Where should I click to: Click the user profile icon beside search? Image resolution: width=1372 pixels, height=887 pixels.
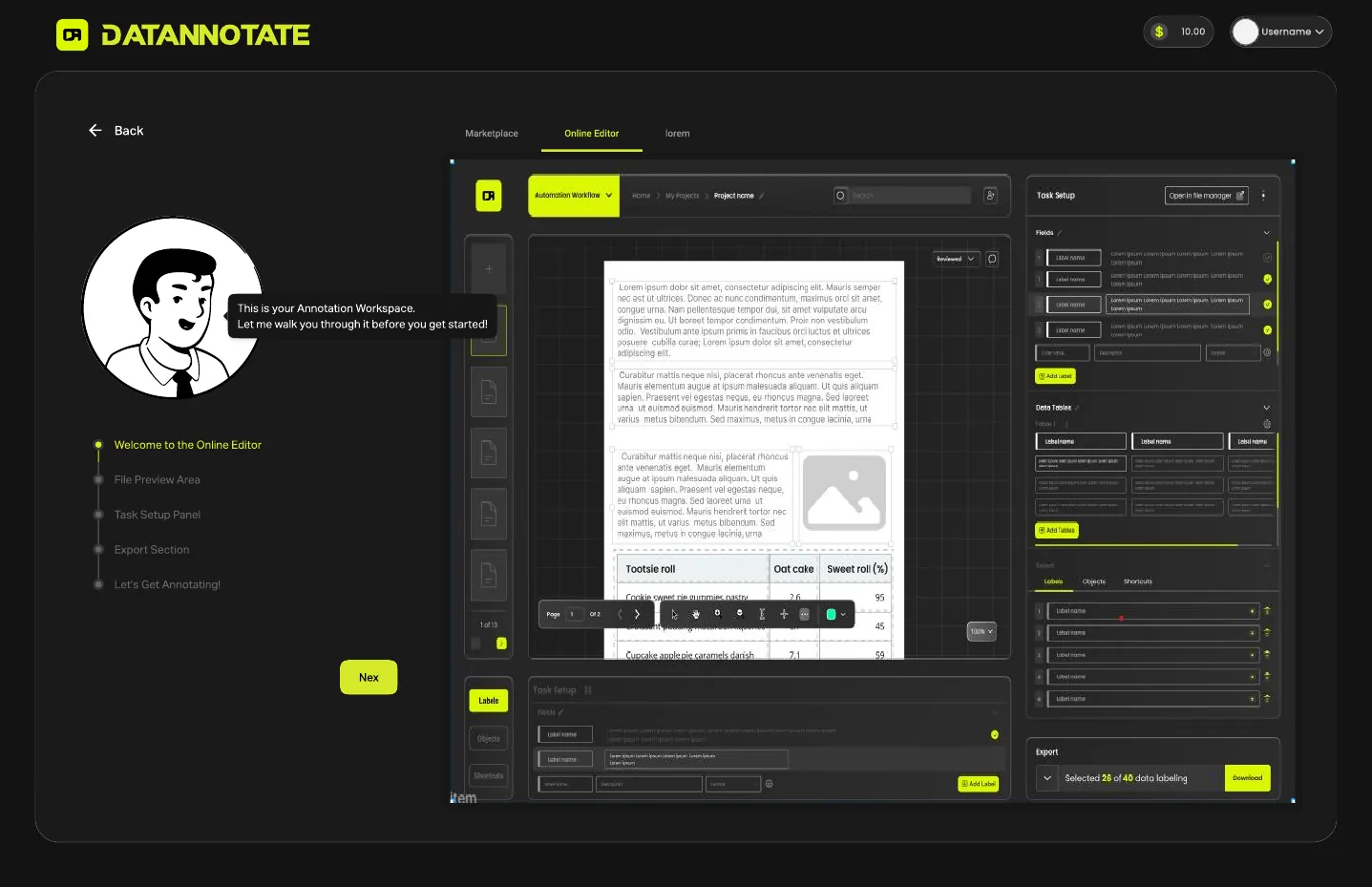[x=990, y=195]
